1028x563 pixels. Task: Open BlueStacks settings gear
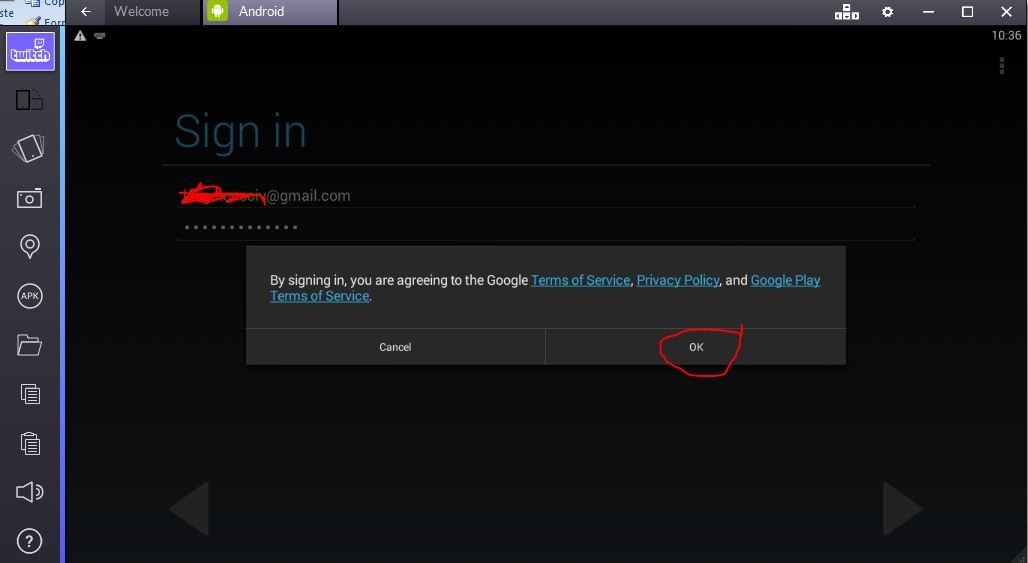coord(888,12)
